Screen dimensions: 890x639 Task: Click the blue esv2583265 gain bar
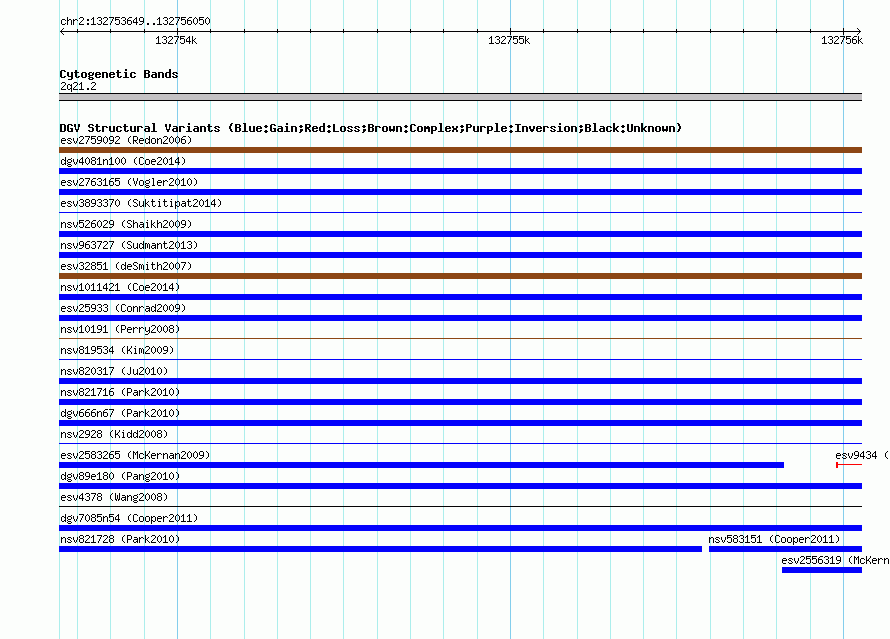click(x=422, y=465)
